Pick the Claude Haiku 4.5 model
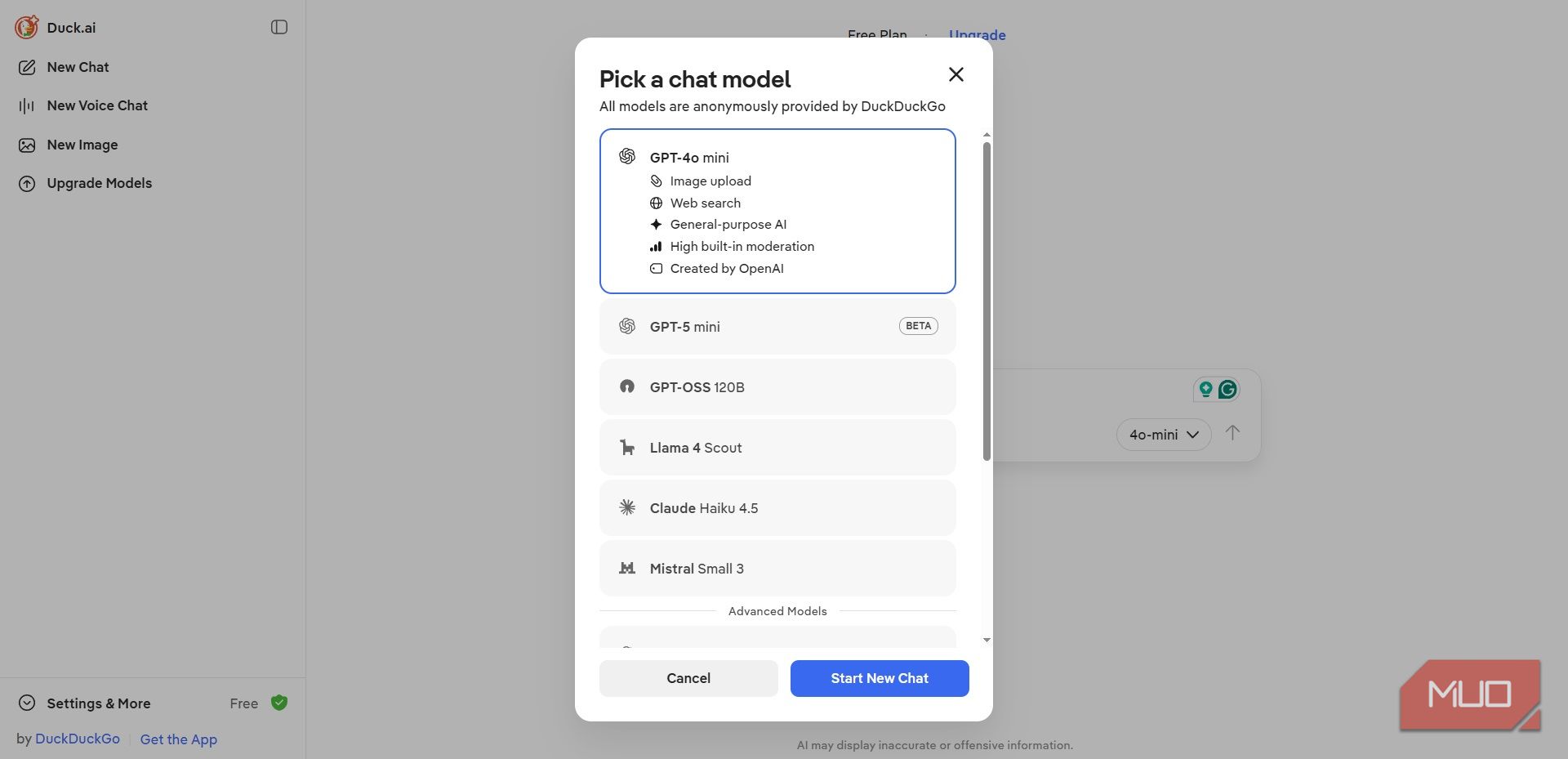Viewport: 1568px width, 759px height. tap(777, 507)
